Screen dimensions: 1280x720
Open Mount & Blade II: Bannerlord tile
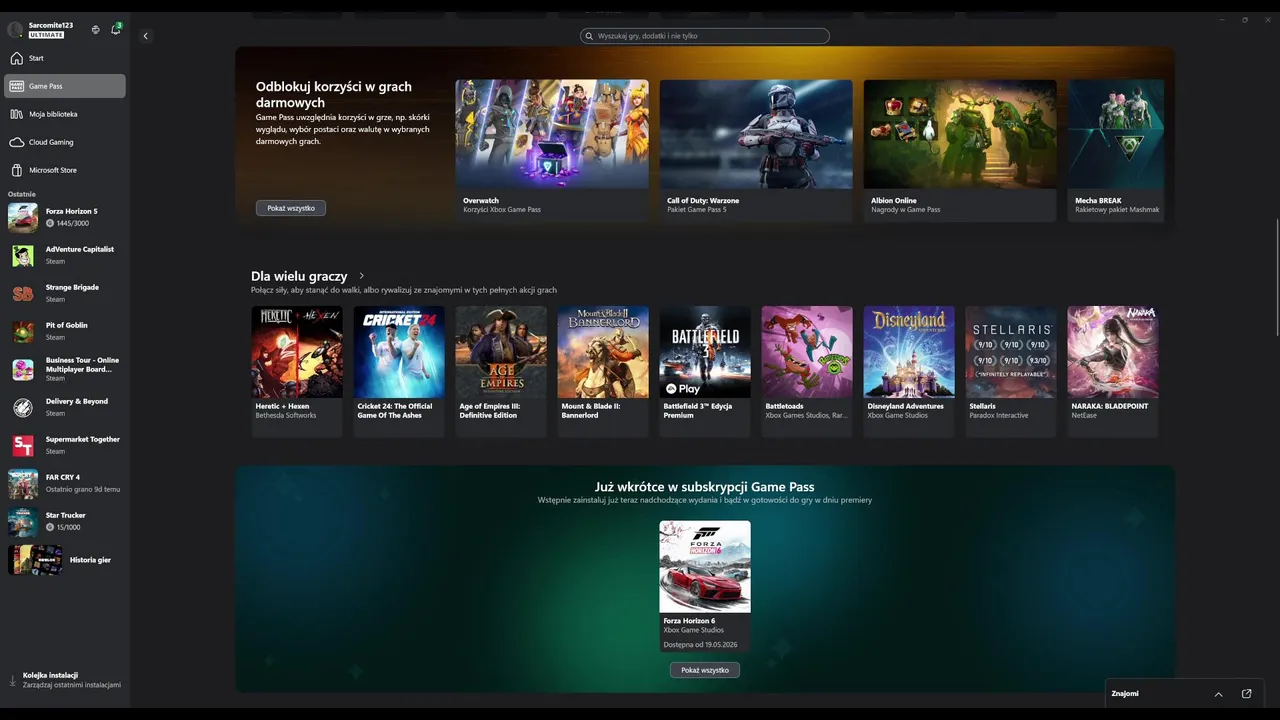(x=603, y=371)
